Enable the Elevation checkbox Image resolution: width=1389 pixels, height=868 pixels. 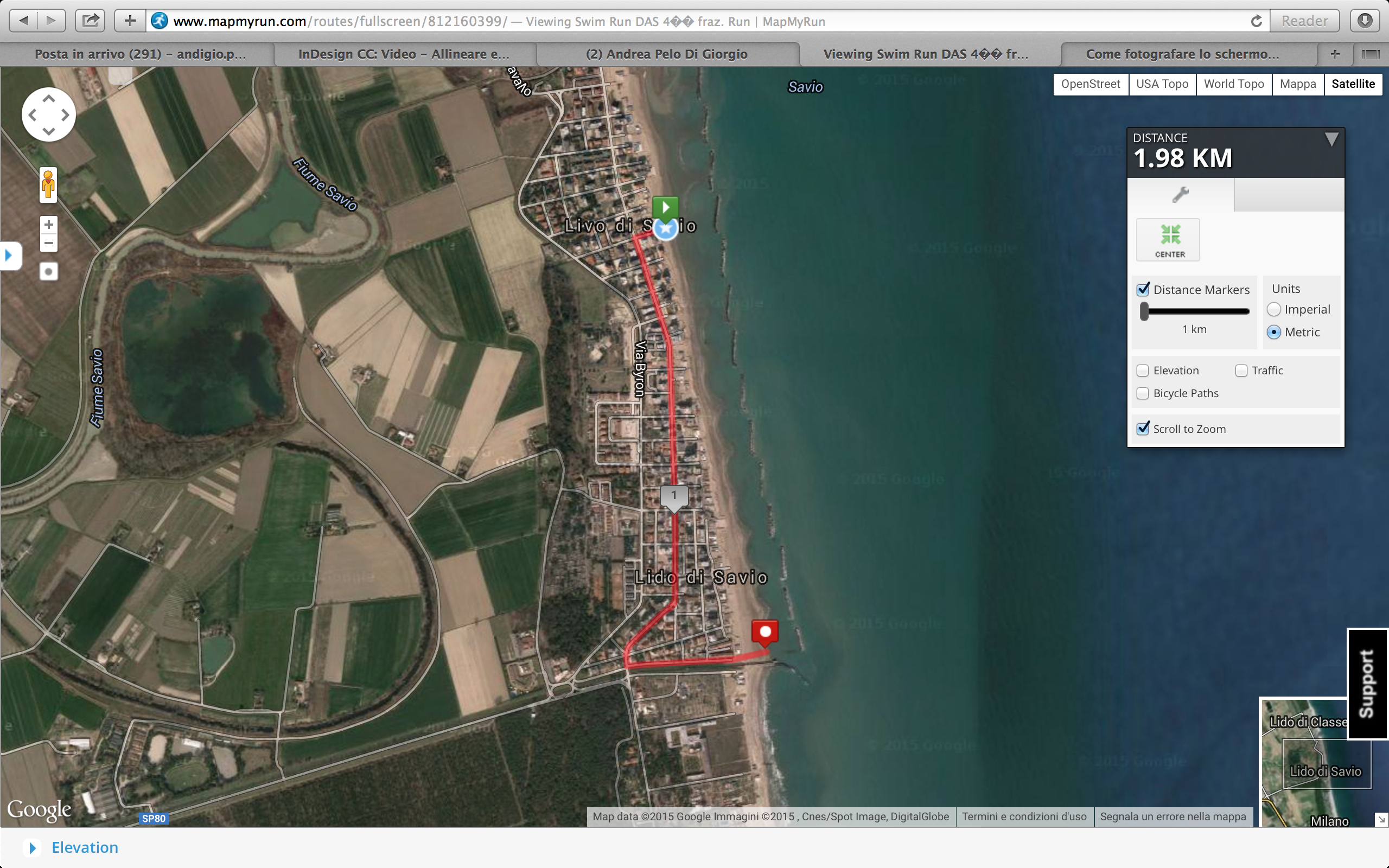[x=1143, y=371]
